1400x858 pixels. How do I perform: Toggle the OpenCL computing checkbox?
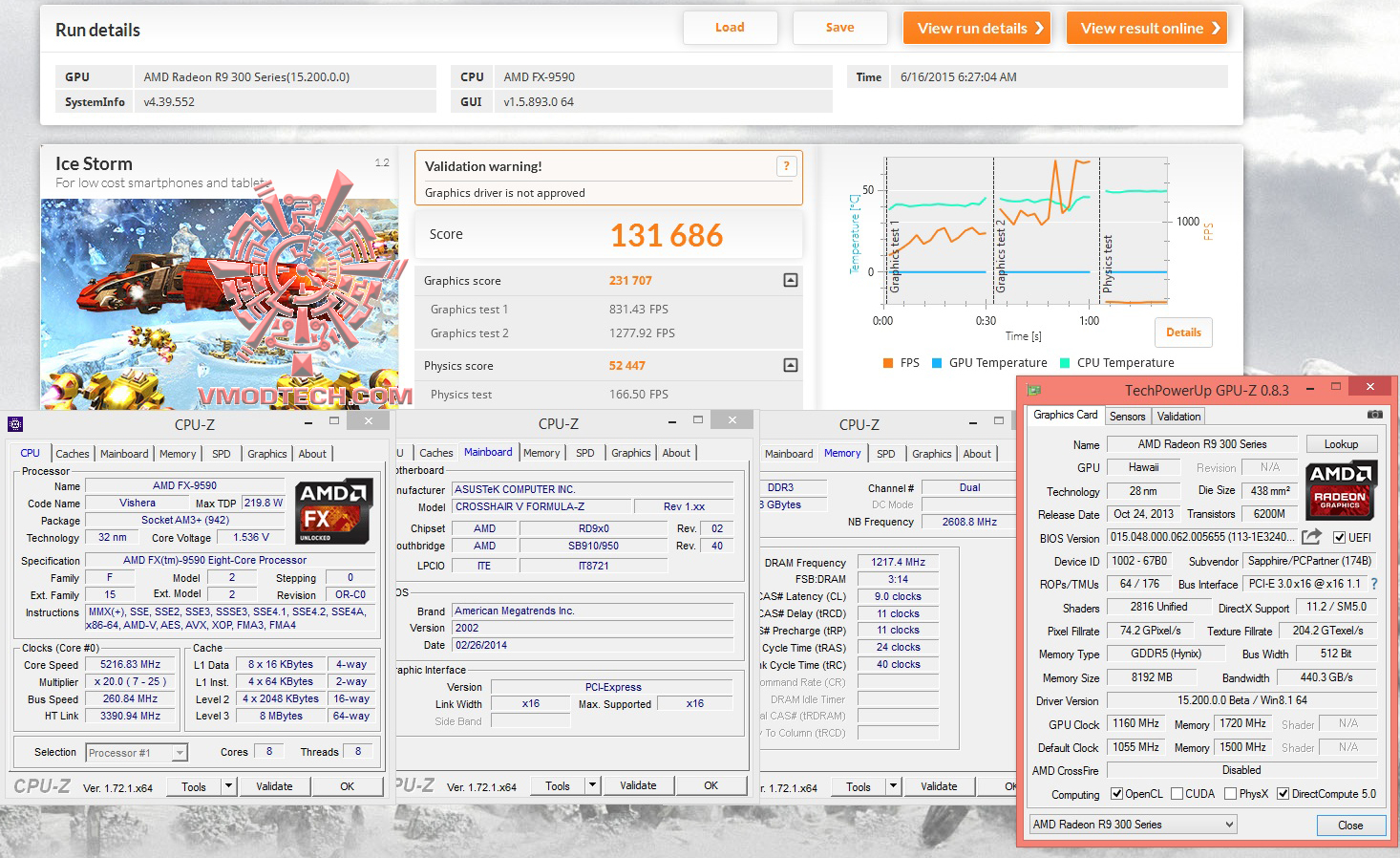point(1116,794)
